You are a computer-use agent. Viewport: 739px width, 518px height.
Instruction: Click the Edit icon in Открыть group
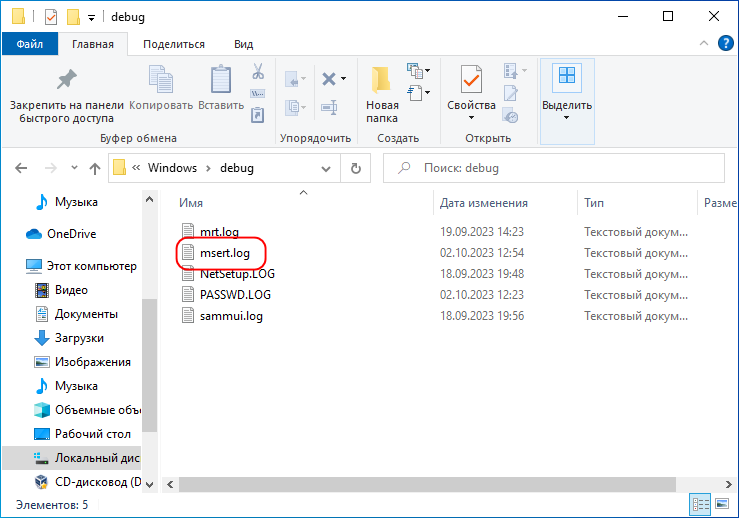(x=511, y=93)
